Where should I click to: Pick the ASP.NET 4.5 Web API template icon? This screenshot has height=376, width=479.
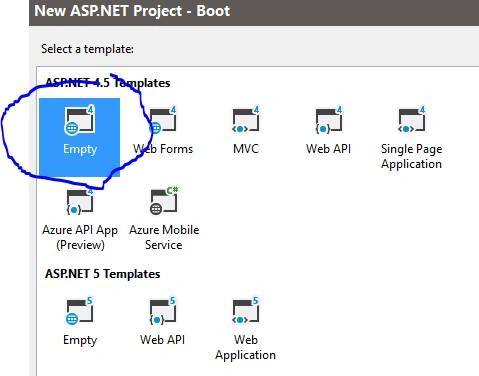[329, 120]
